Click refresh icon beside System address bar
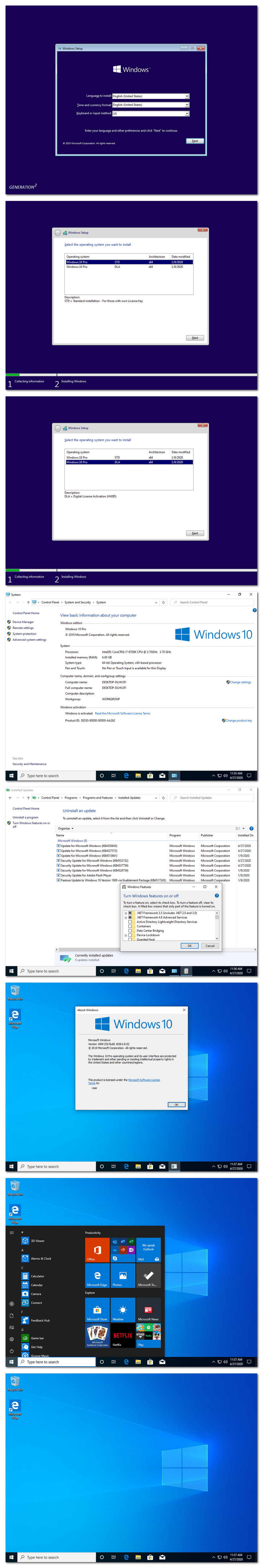This screenshot has width=263, height=1568. 163,602
